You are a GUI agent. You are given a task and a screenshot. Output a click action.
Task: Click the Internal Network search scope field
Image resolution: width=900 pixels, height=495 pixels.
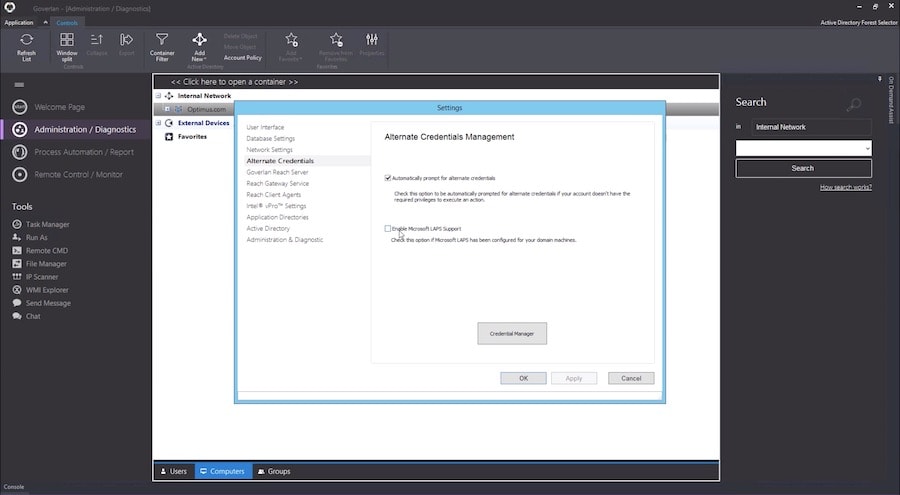coord(812,127)
